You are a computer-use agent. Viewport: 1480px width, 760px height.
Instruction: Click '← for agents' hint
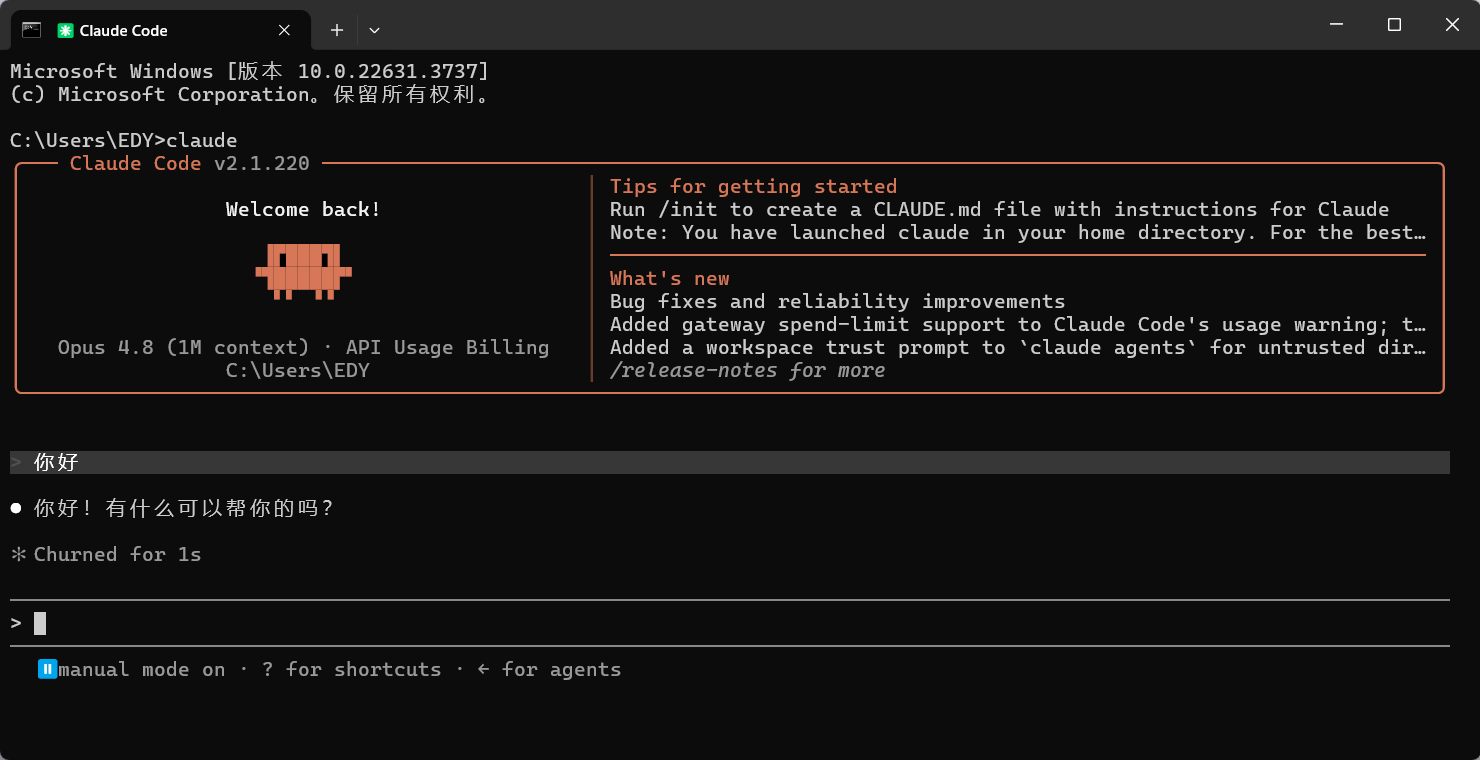point(549,669)
